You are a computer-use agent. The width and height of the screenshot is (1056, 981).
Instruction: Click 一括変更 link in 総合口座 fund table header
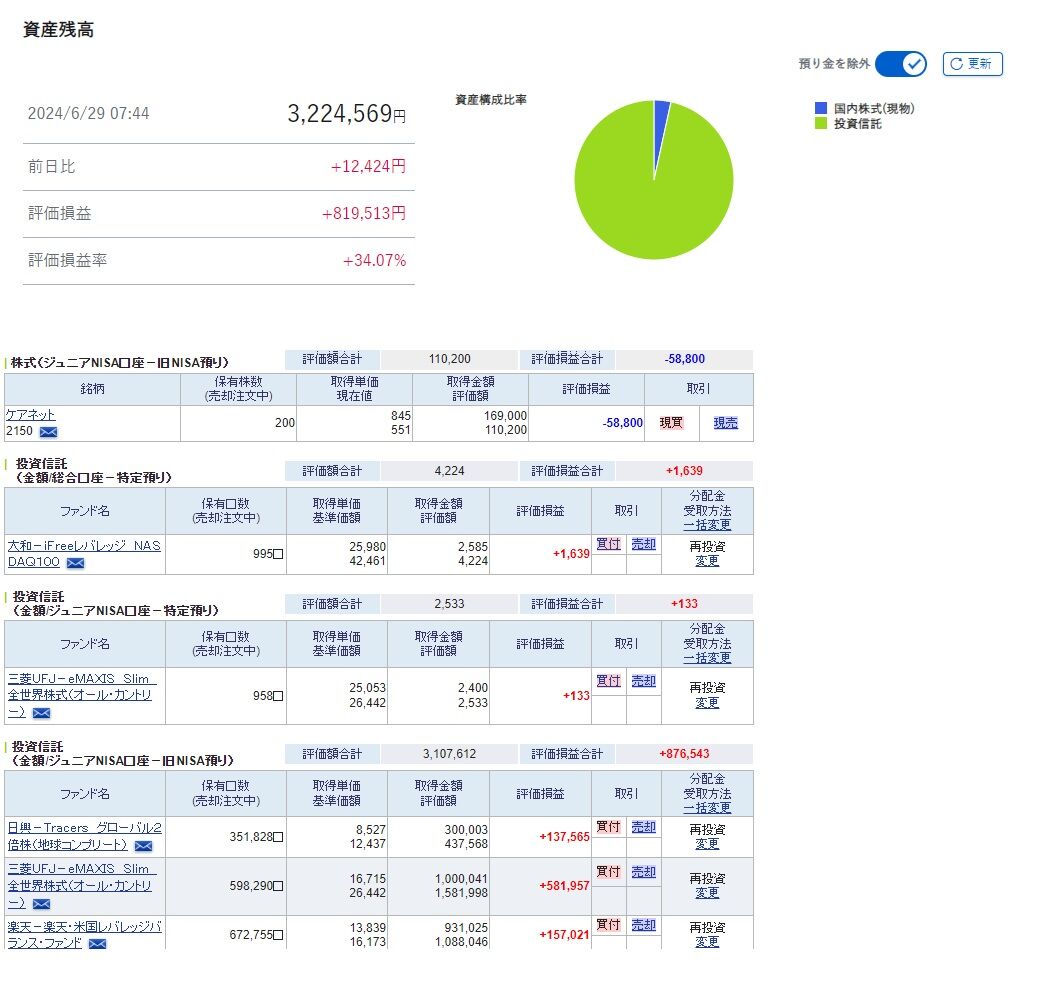coord(707,525)
